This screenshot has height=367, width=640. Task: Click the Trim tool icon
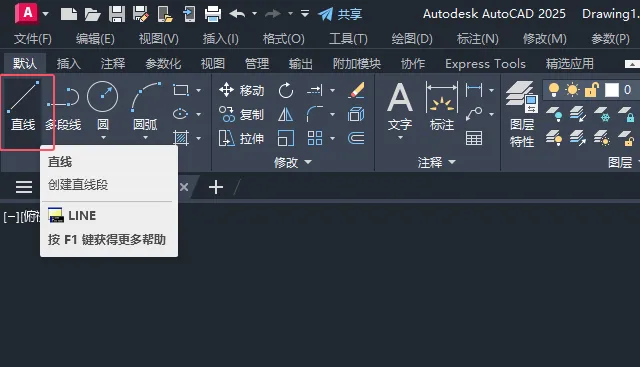point(315,90)
